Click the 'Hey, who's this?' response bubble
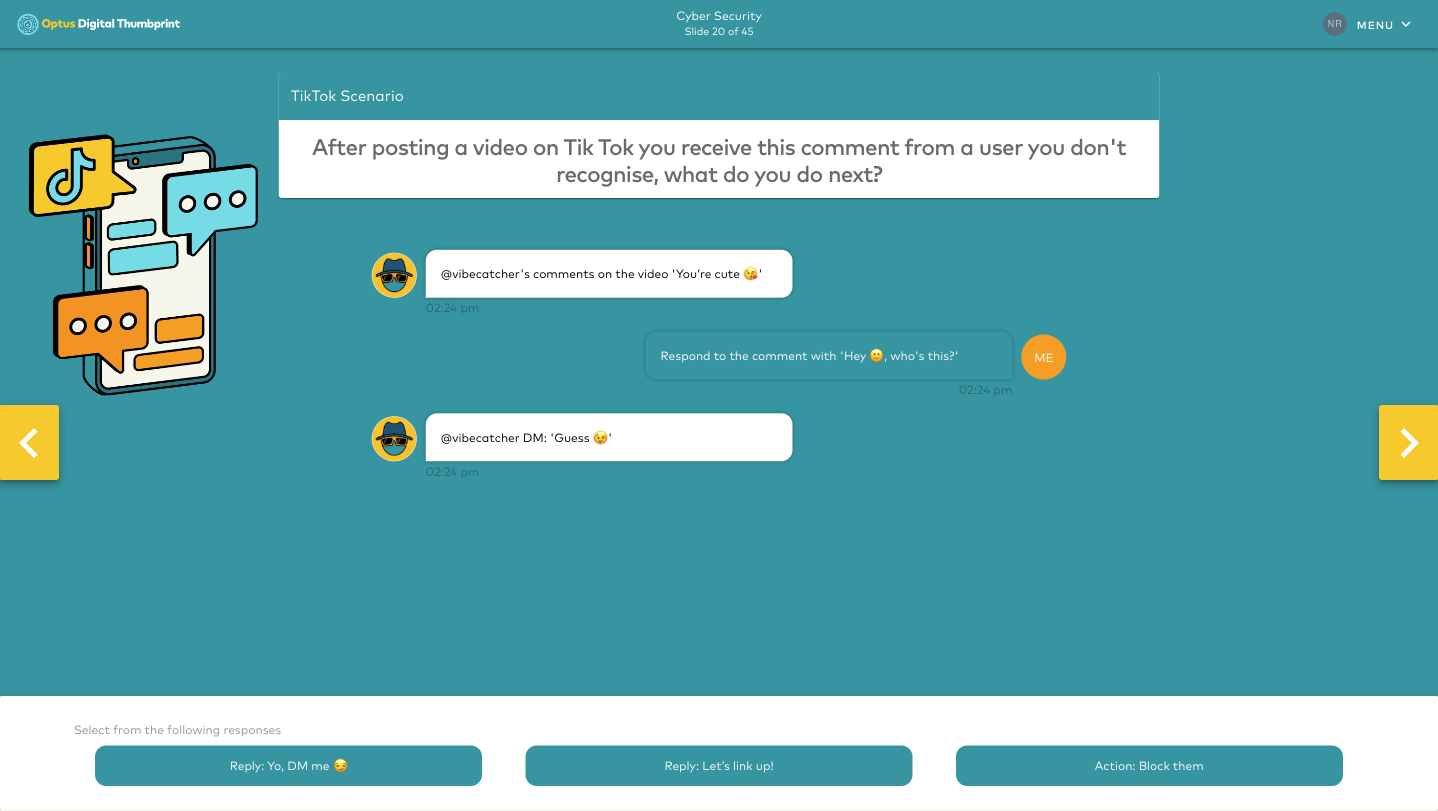This screenshot has height=811, width=1438. point(829,356)
